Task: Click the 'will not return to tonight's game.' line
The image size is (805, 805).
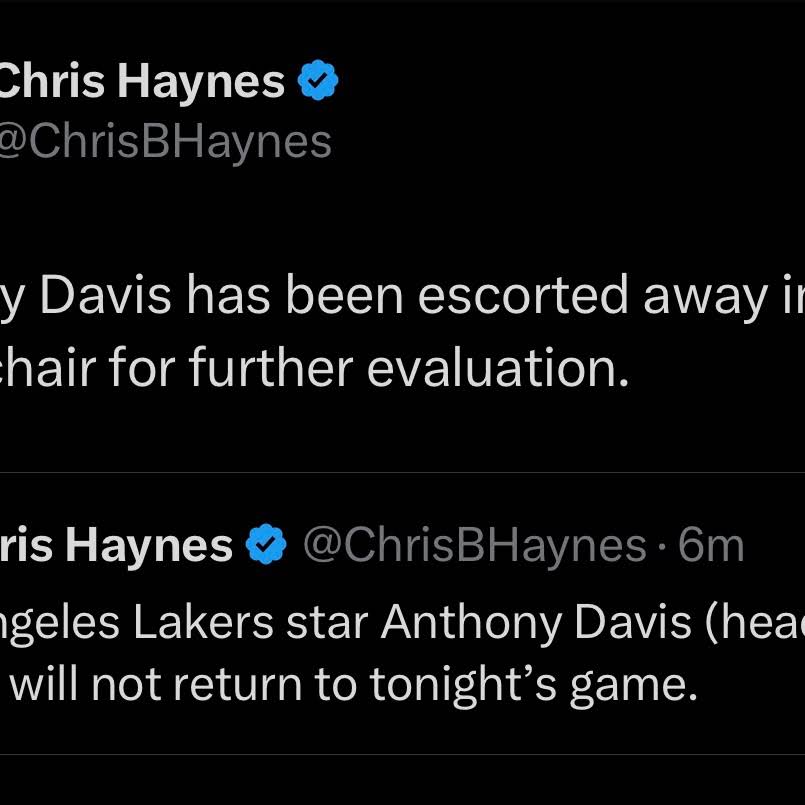Action: tap(354, 685)
